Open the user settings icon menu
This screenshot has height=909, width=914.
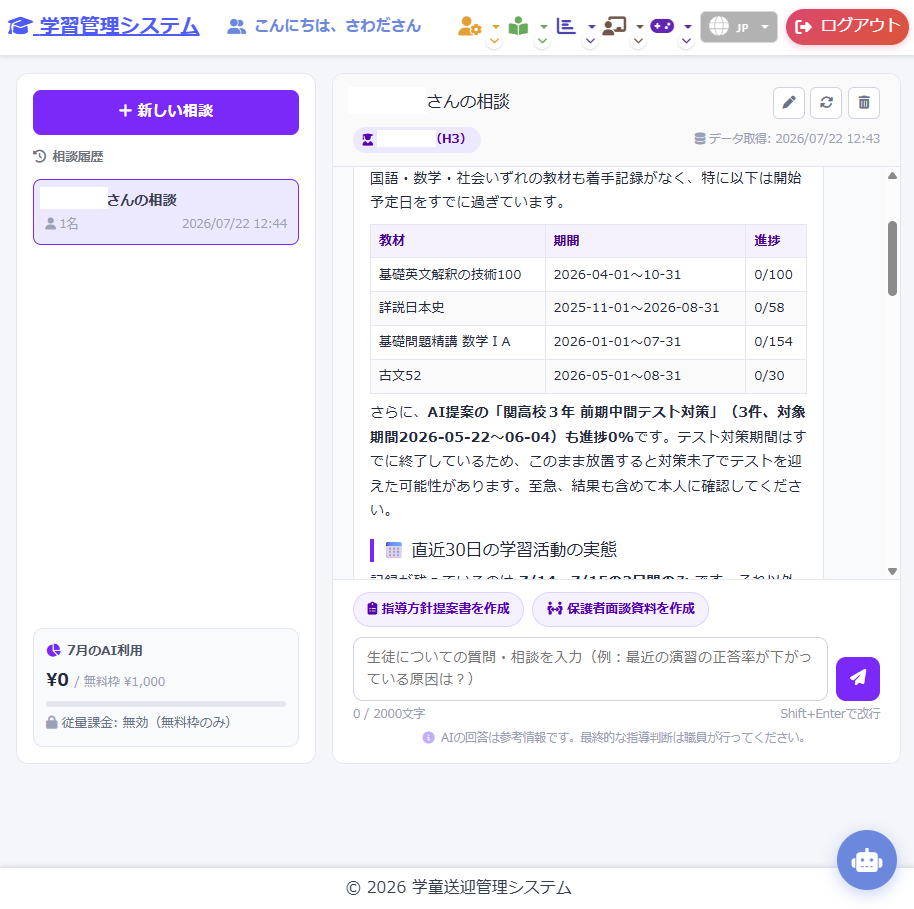(469, 26)
